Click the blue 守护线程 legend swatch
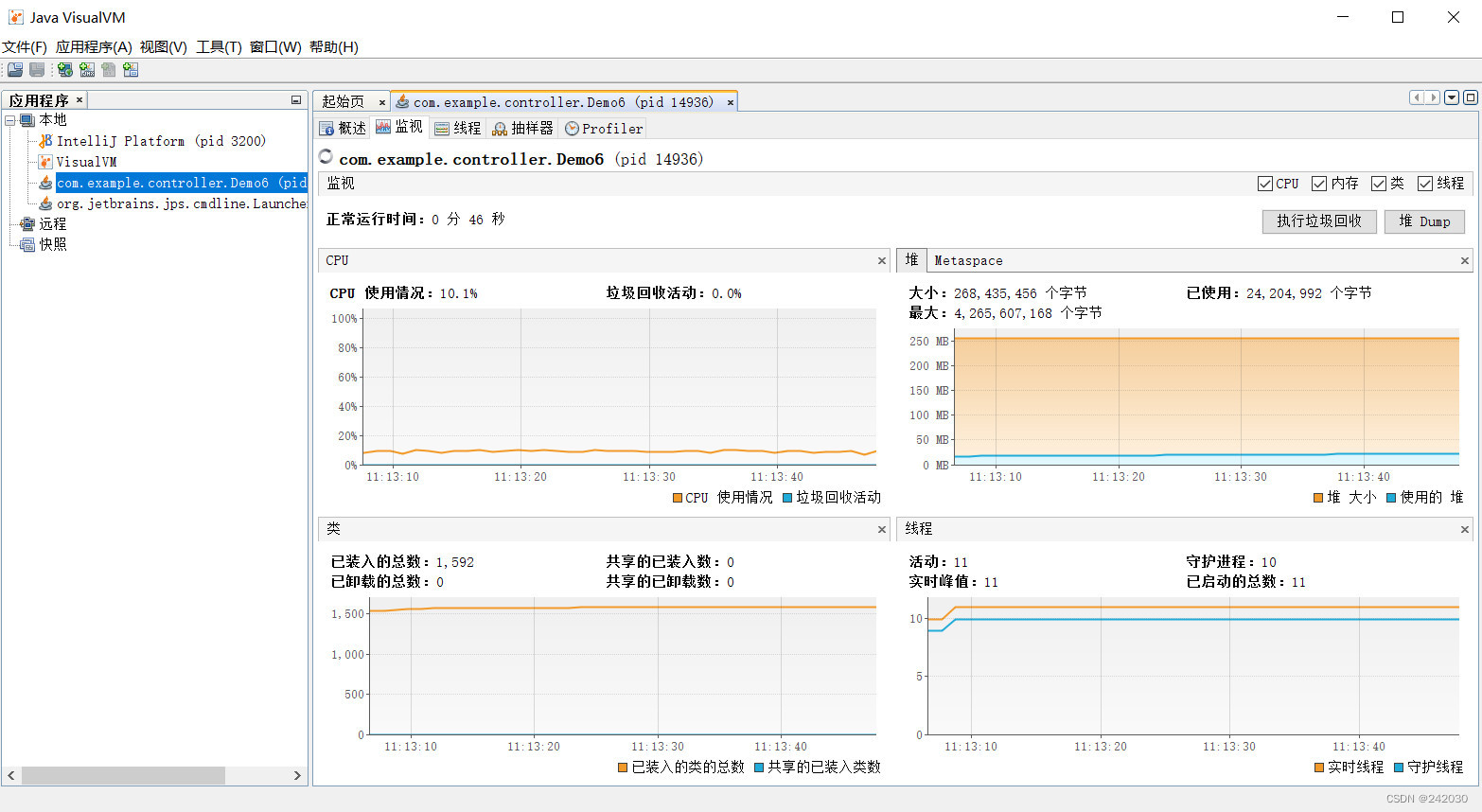 (1399, 768)
